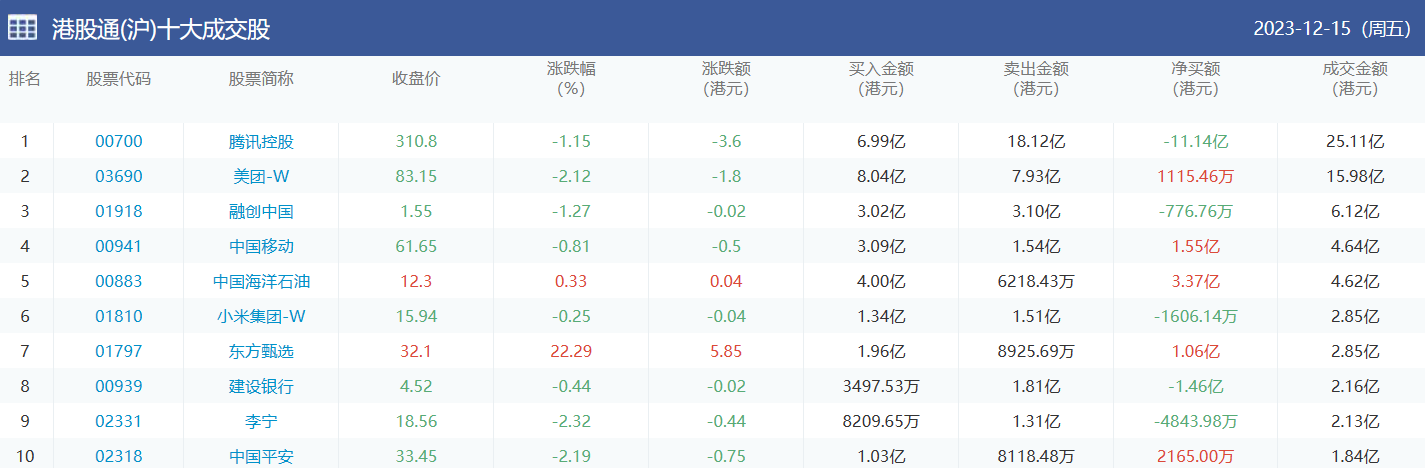This screenshot has height=468, width=1425.
Task: Open 中国海洋石油 stock link
Action: (261, 282)
